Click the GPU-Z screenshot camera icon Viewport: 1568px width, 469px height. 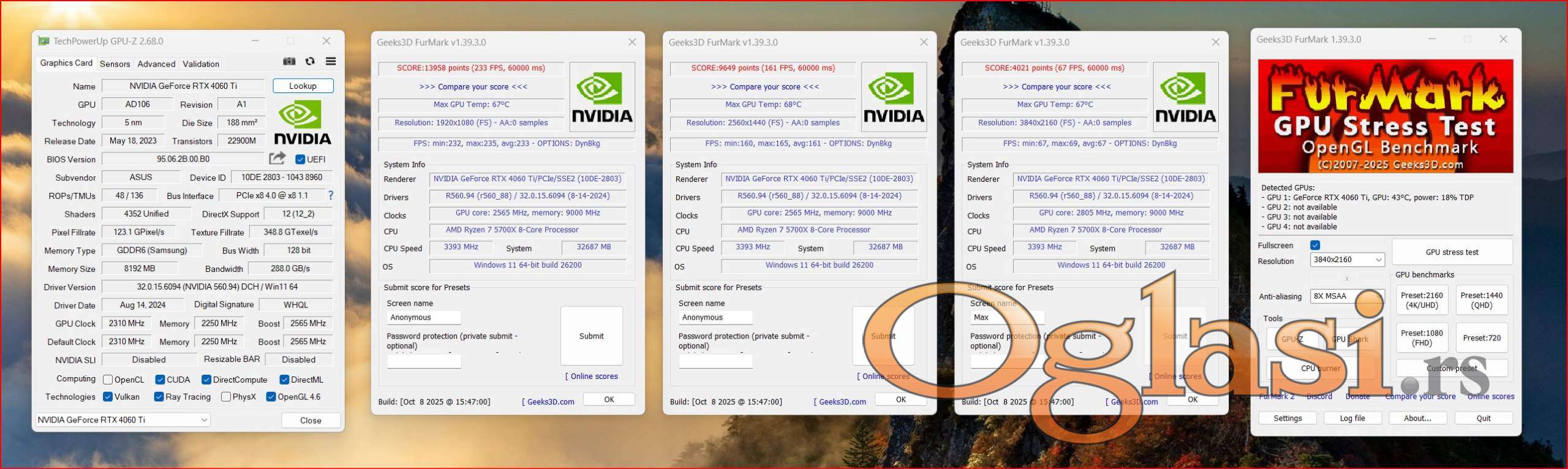[x=289, y=61]
